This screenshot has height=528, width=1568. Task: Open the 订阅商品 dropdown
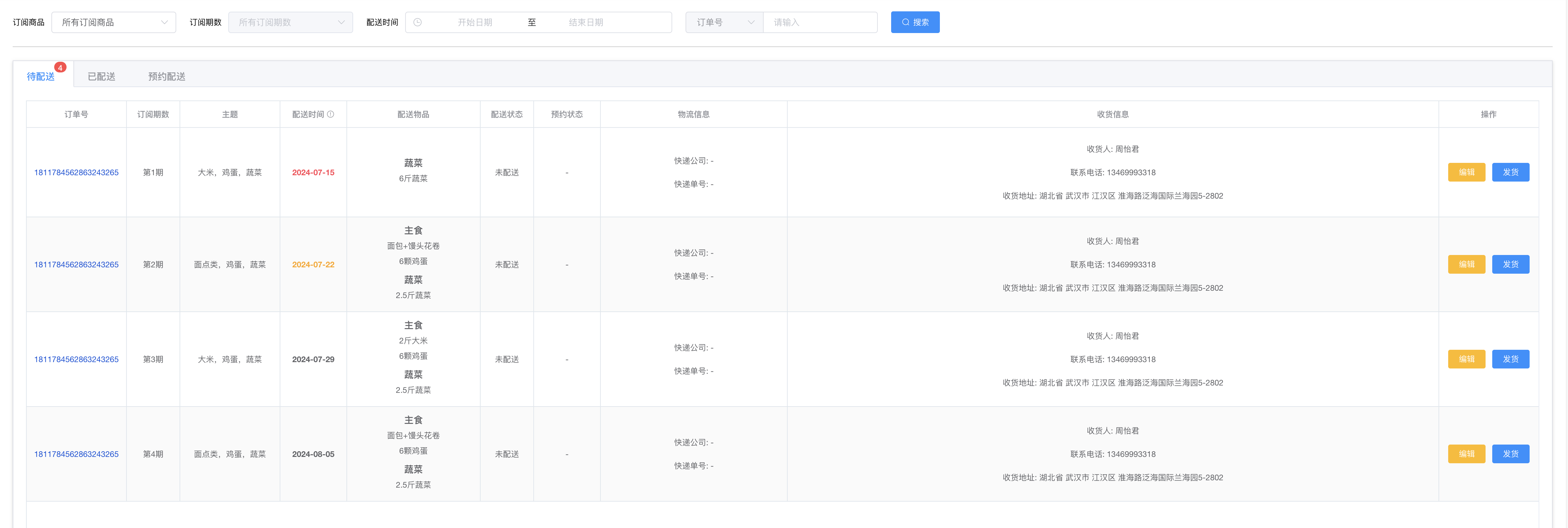114,23
